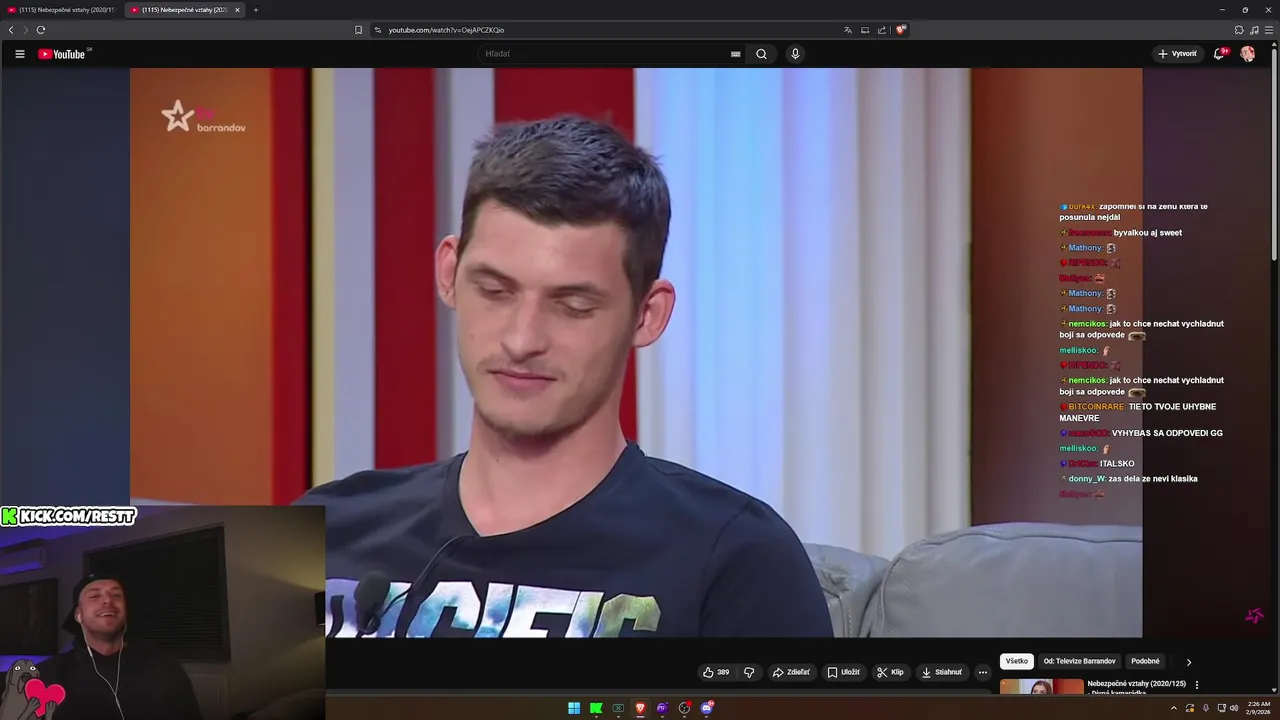Image resolution: width=1280 pixels, height=720 pixels.
Task: Show hidden system tray icons
Action: point(1174,708)
